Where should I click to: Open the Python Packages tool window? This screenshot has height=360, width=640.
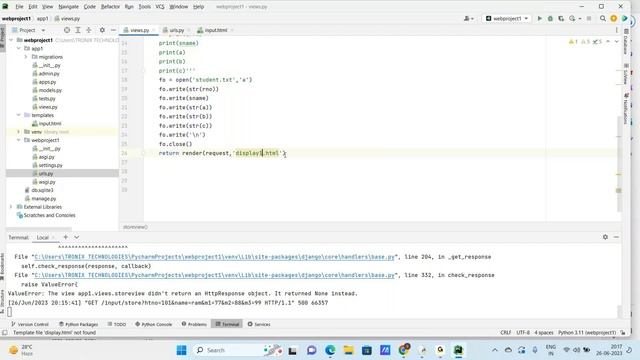point(78,324)
